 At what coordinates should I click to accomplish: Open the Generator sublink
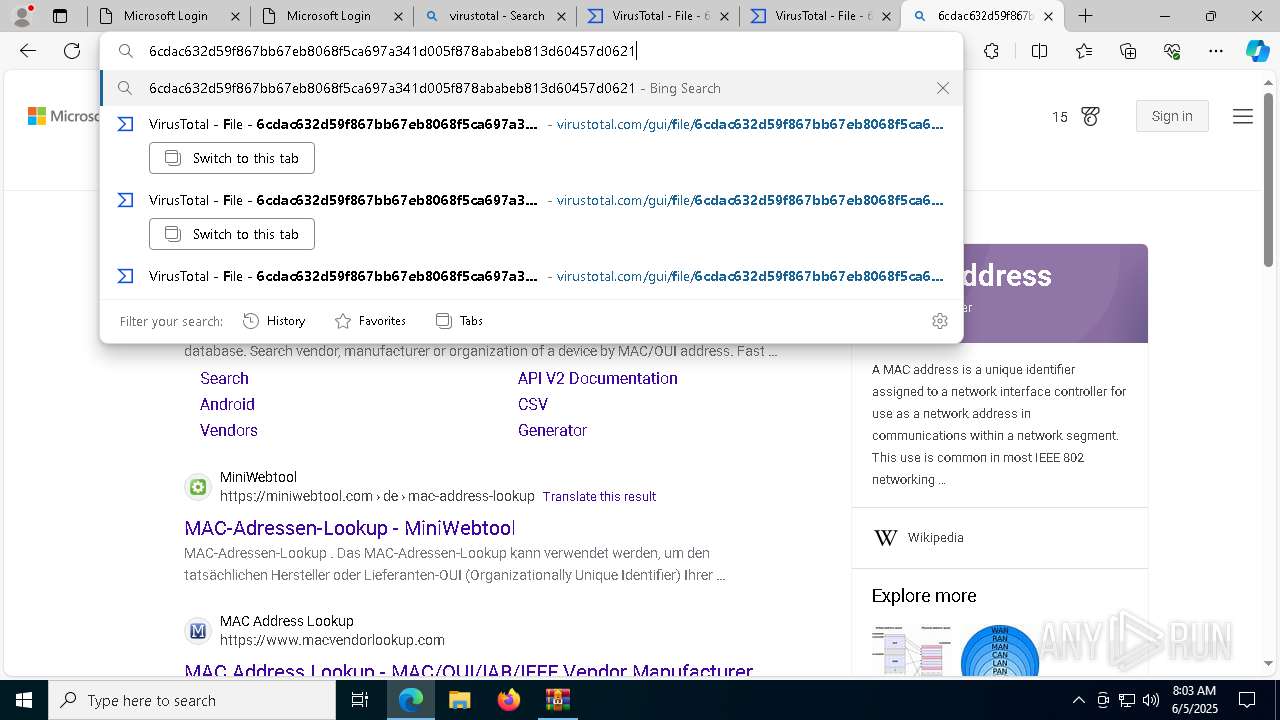552,430
